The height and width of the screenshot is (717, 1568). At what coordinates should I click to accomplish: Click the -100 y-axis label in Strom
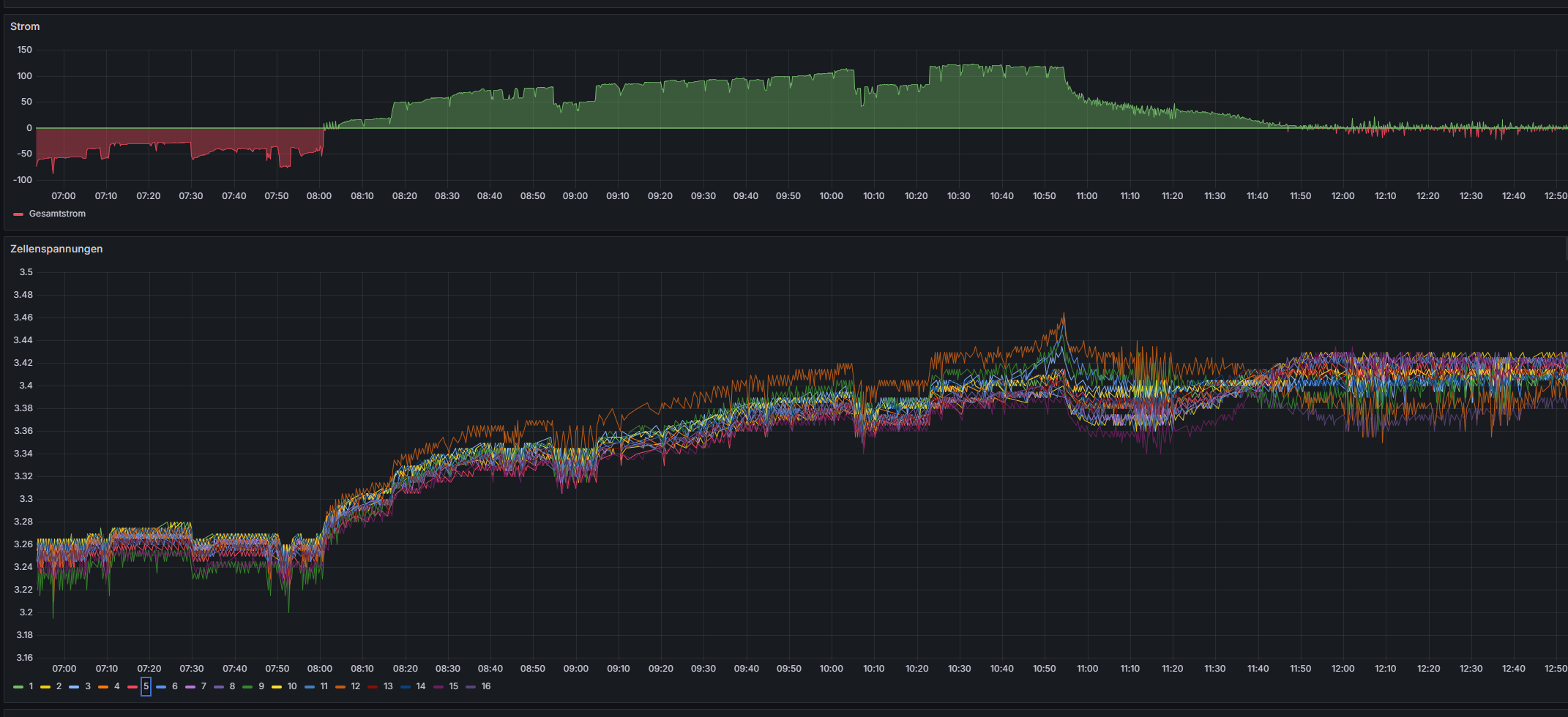[x=23, y=180]
